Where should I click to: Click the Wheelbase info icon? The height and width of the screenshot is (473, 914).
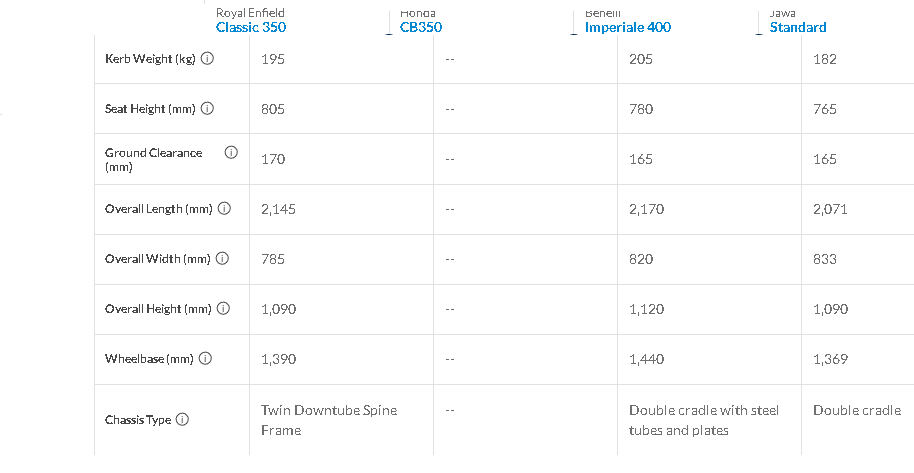[205, 359]
